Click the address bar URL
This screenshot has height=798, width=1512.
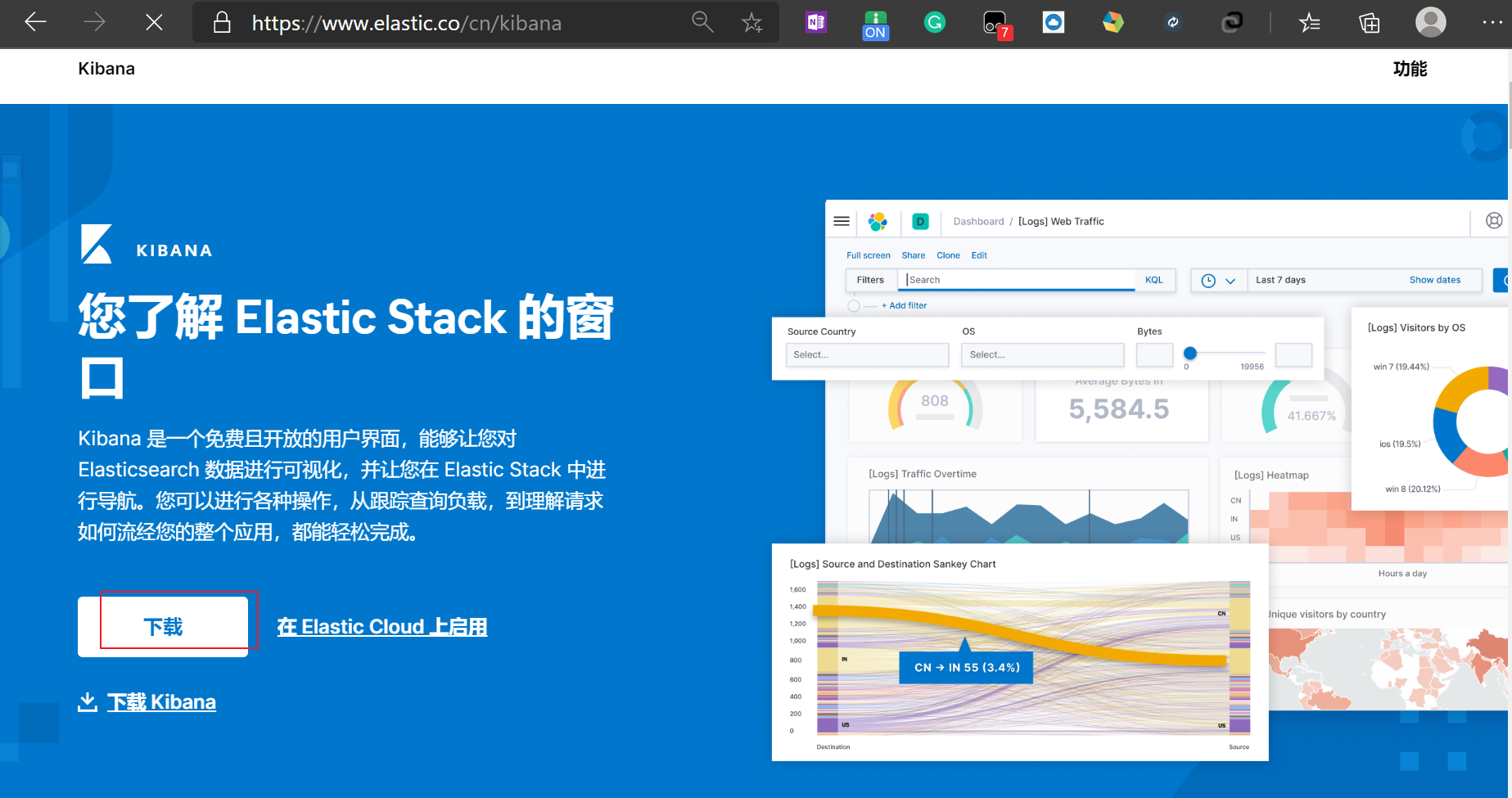pos(407,23)
